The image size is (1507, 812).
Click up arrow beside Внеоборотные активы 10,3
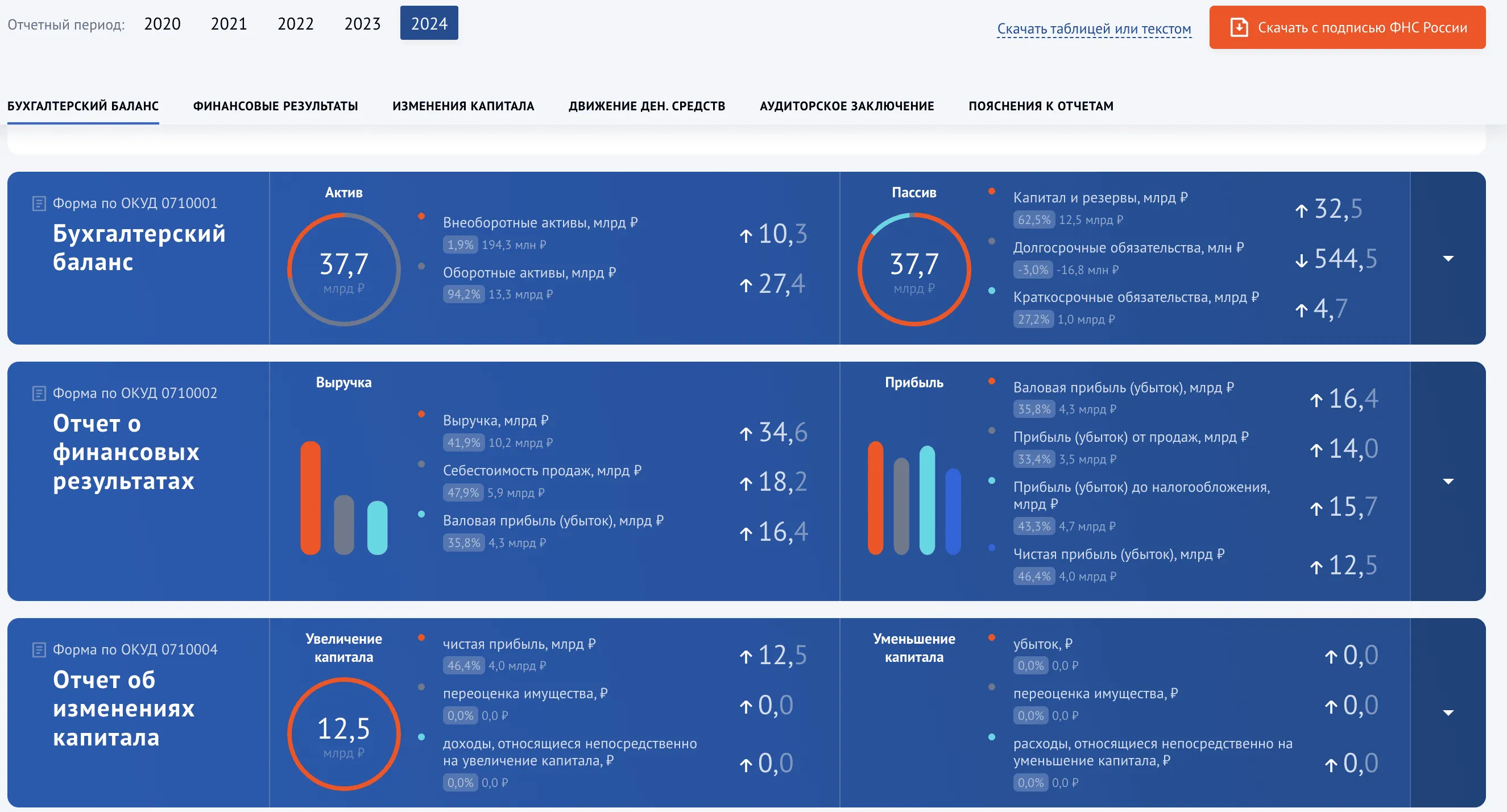[746, 235]
